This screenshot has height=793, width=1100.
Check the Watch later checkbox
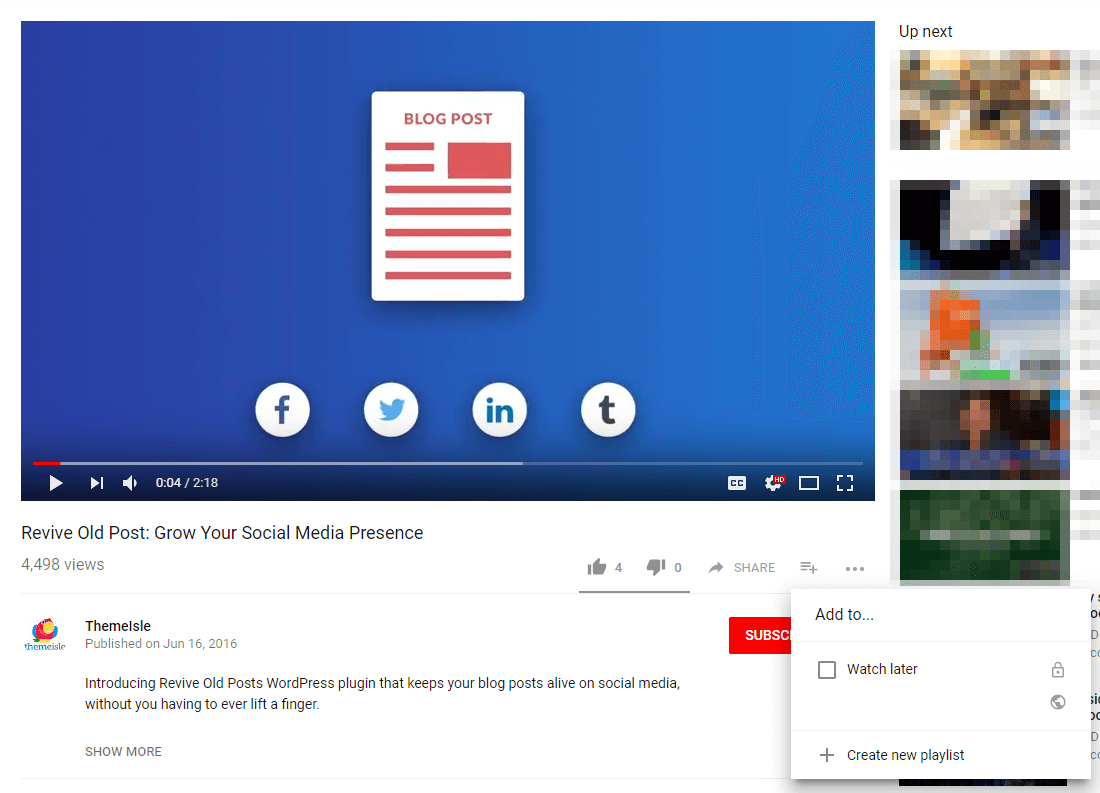827,669
